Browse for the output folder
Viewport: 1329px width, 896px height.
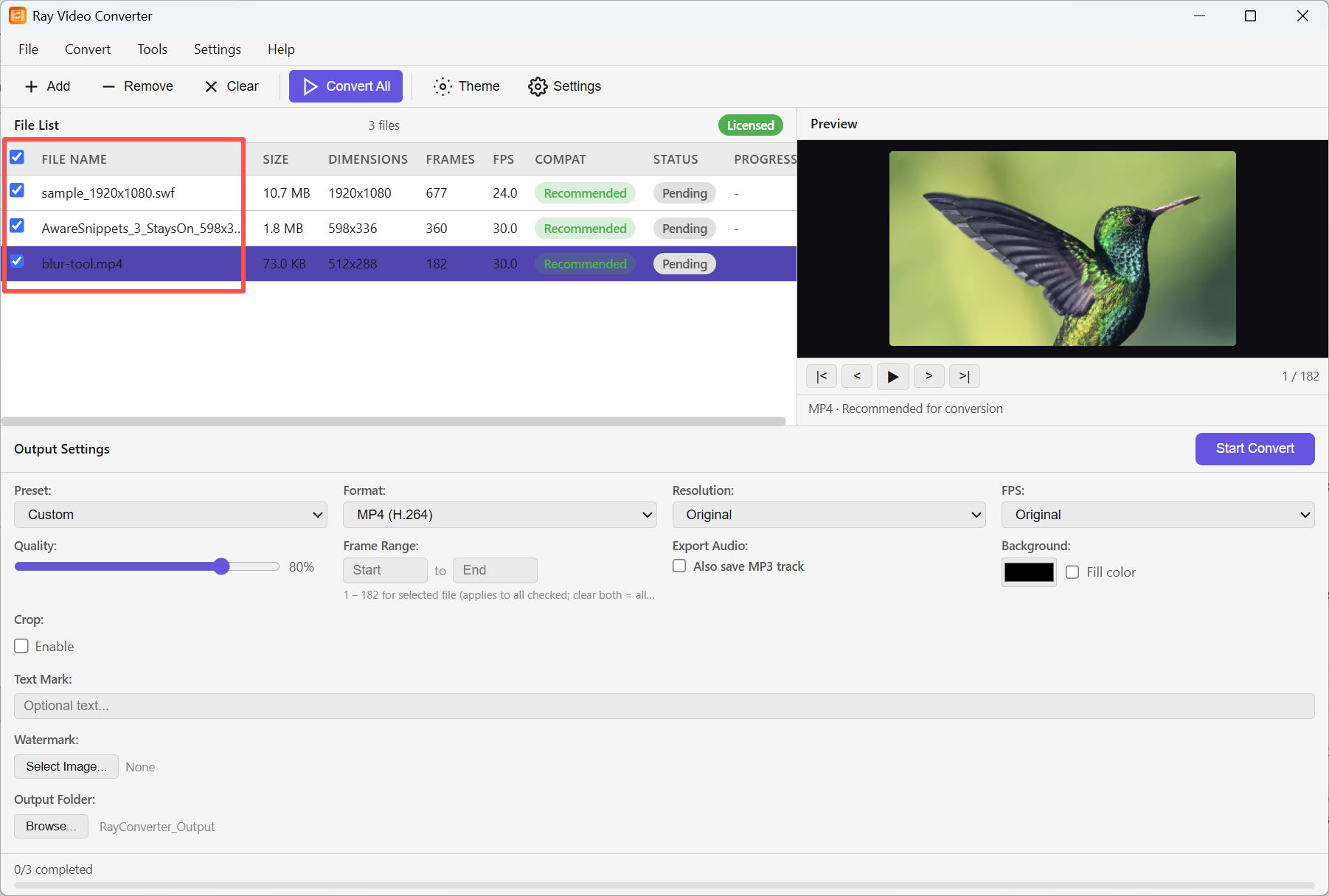(x=51, y=826)
